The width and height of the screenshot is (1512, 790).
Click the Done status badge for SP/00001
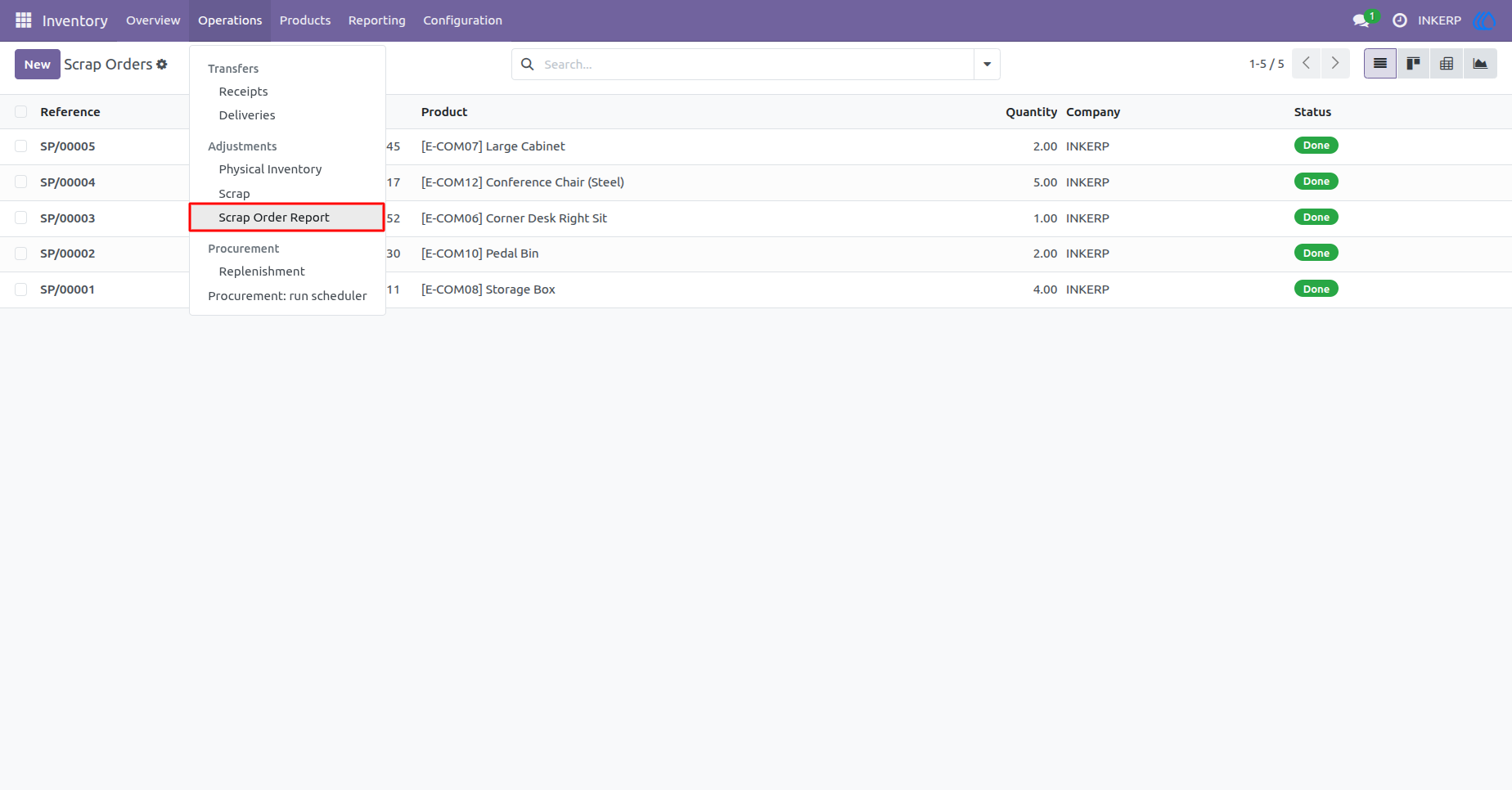(1316, 289)
